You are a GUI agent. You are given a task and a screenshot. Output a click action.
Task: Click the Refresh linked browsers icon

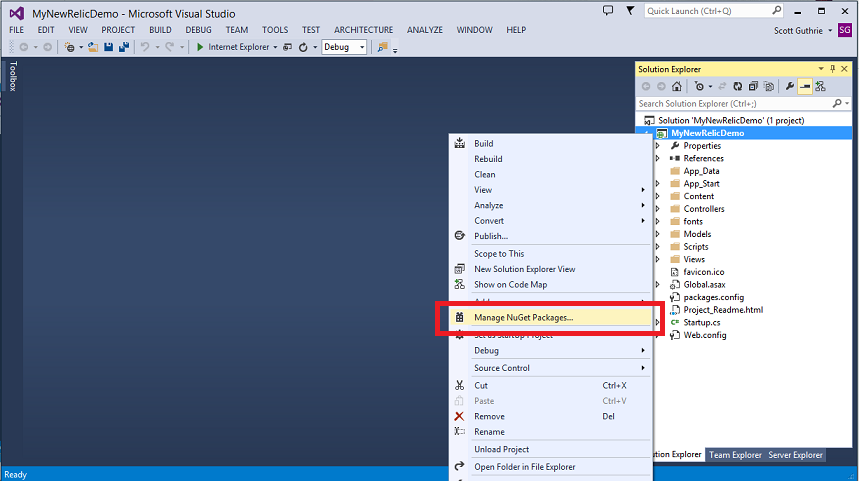303,47
